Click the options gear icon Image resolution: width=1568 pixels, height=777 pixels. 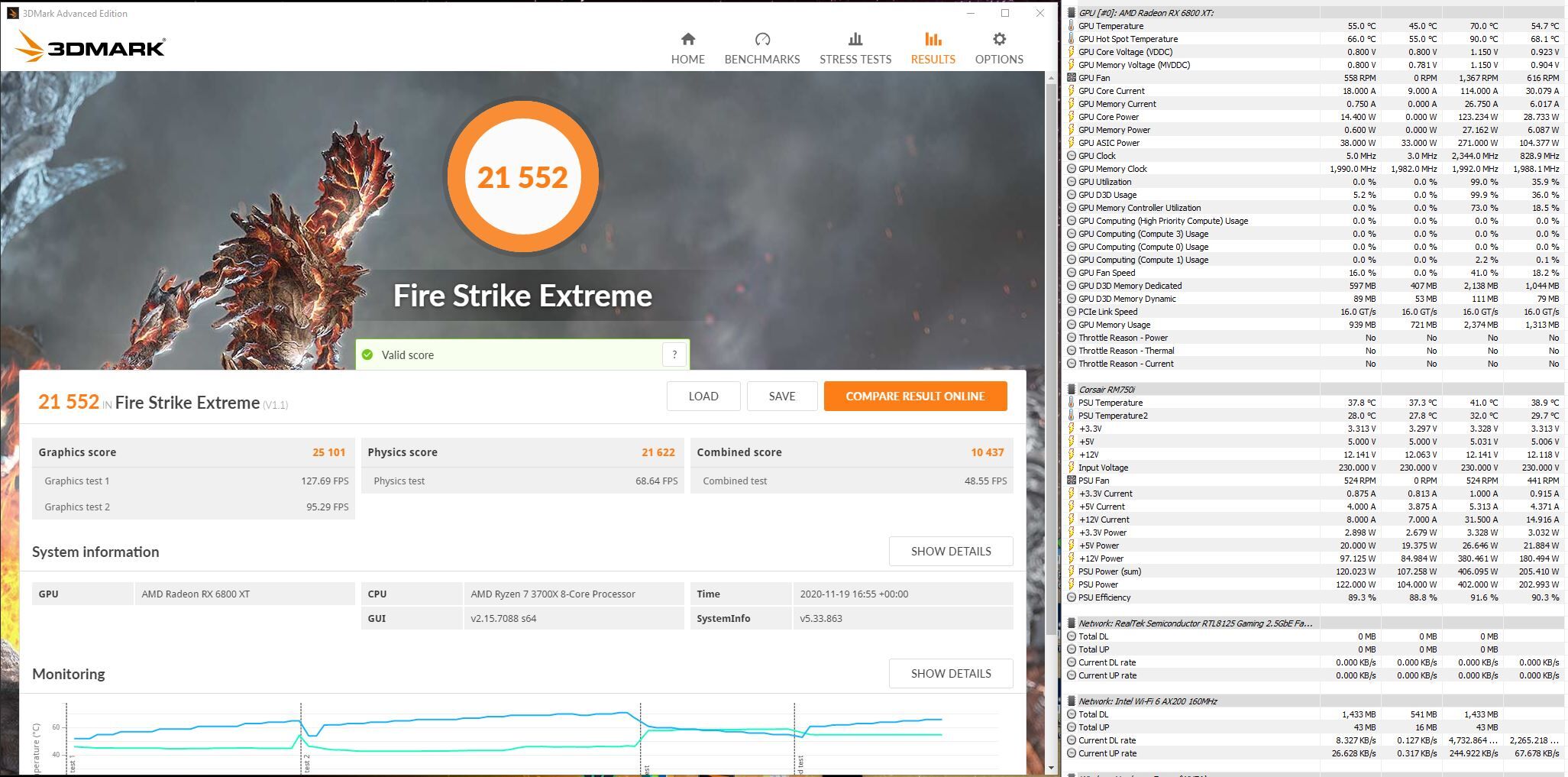999,39
